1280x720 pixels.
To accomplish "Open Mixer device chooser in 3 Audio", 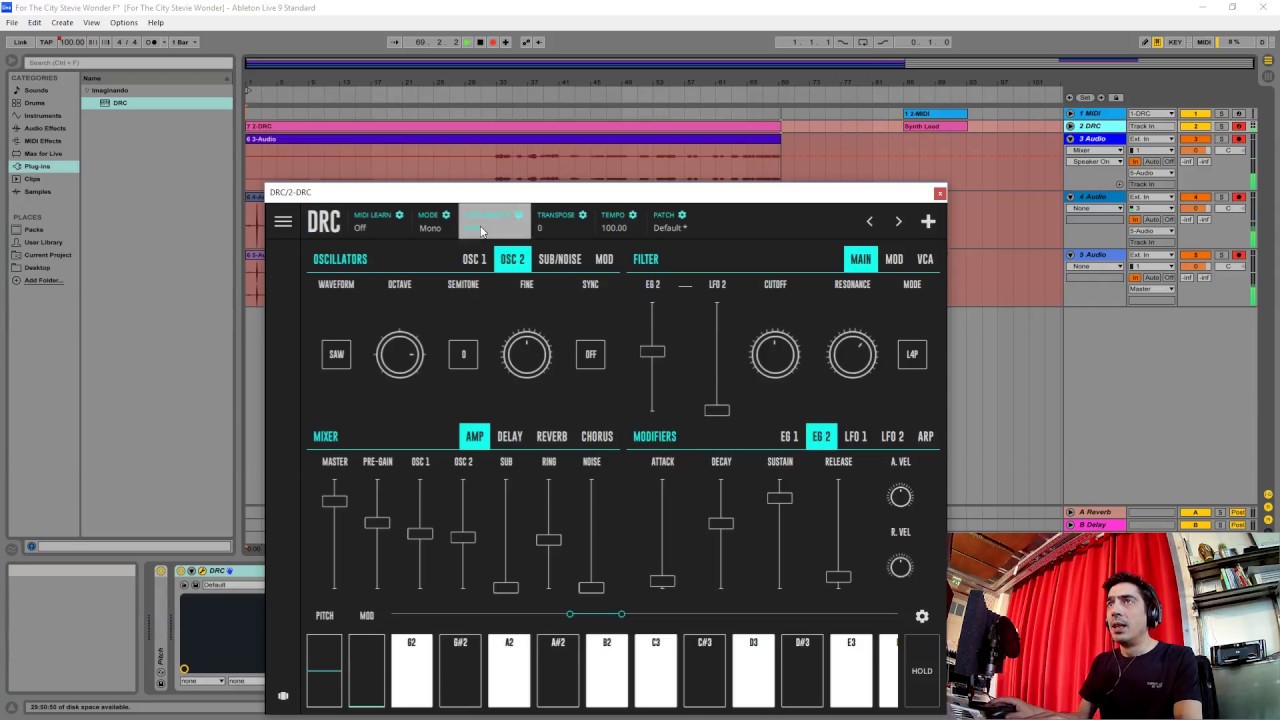I will [1095, 150].
